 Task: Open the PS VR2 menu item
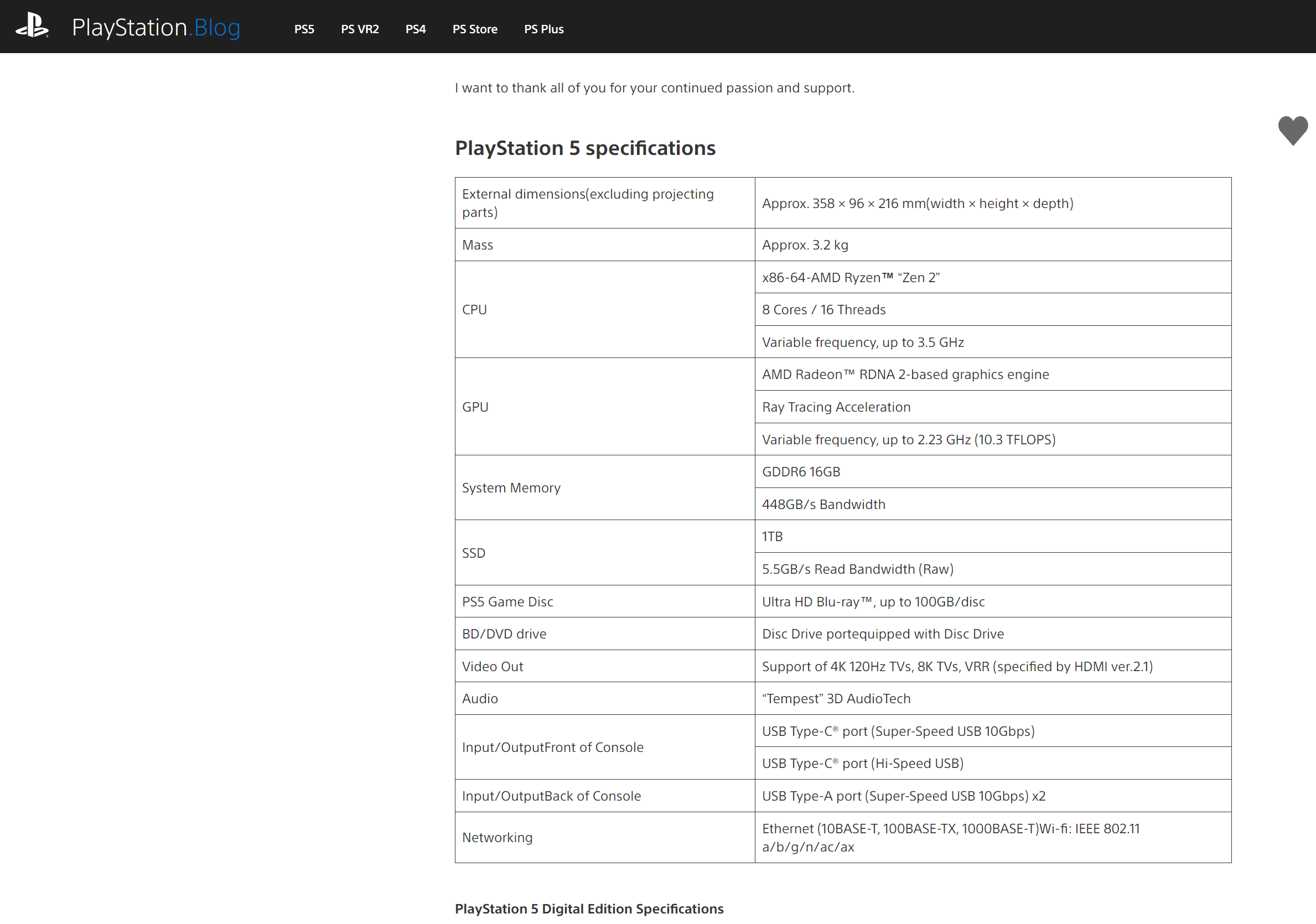[360, 29]
